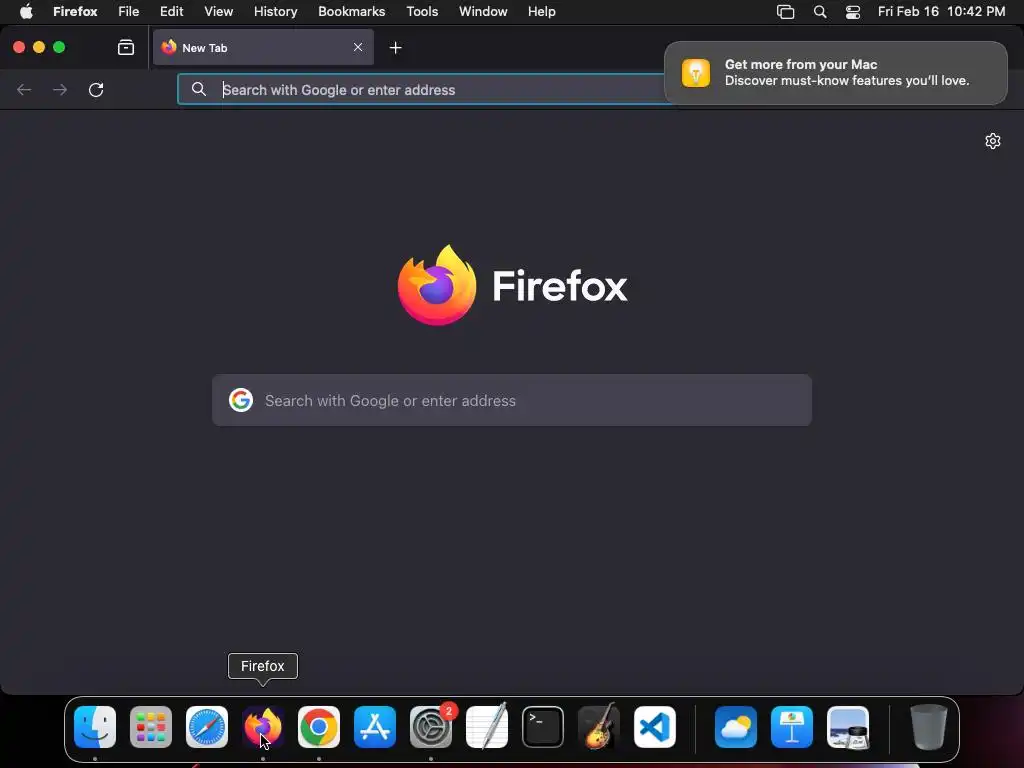Close the New Tab tab

pyautogui.click(x=358, y=47)
